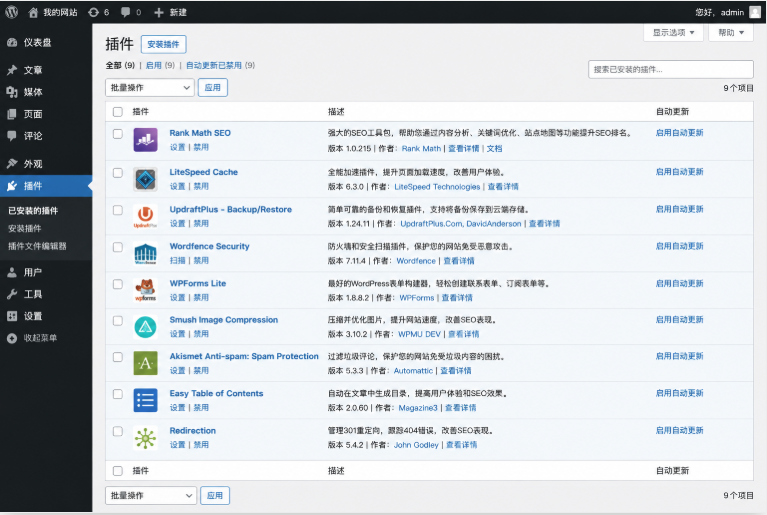
Task: Click the admin avatar icon
Action: [755, 13]
